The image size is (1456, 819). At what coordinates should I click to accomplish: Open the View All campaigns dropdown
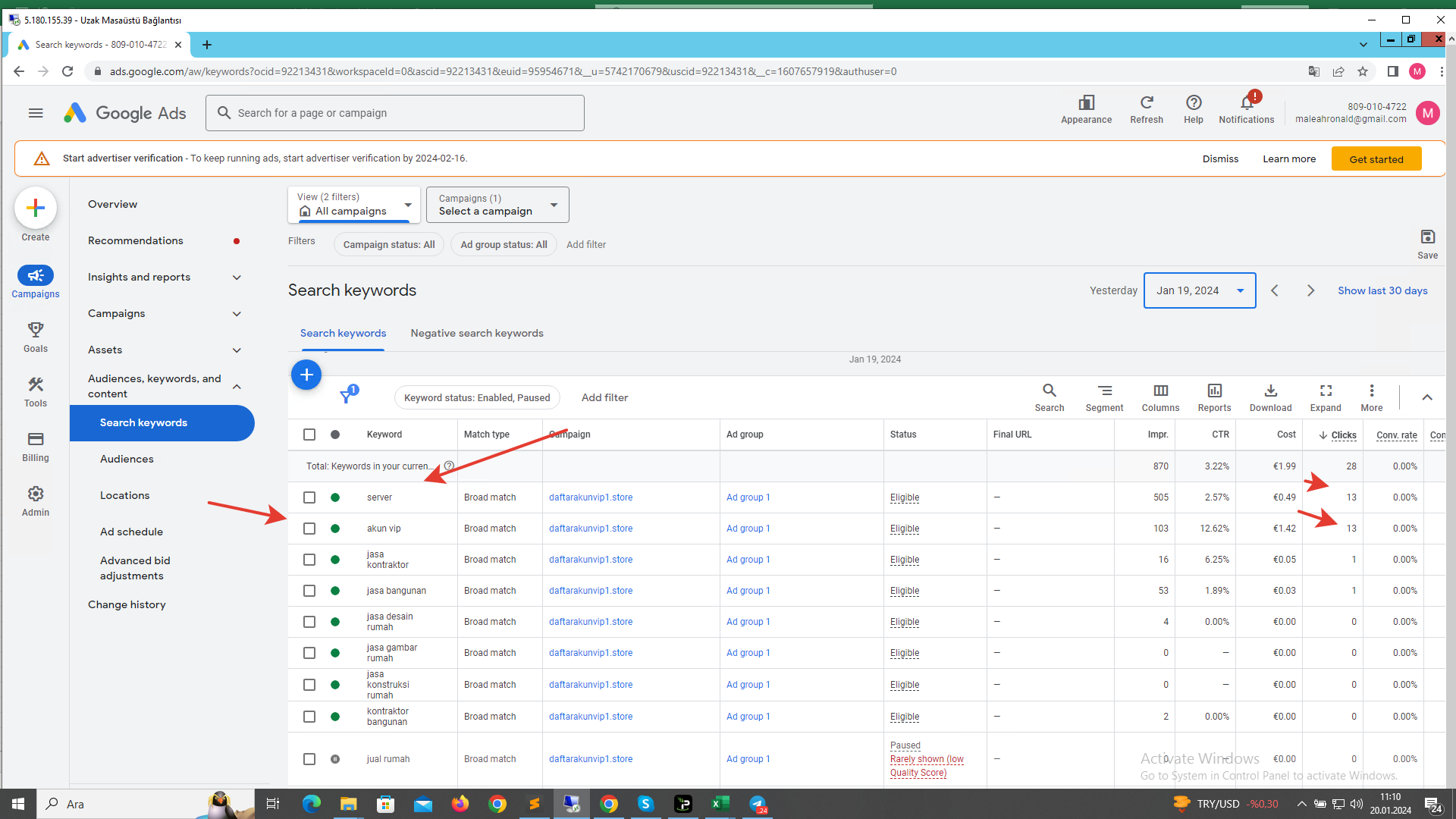point(354,205)
